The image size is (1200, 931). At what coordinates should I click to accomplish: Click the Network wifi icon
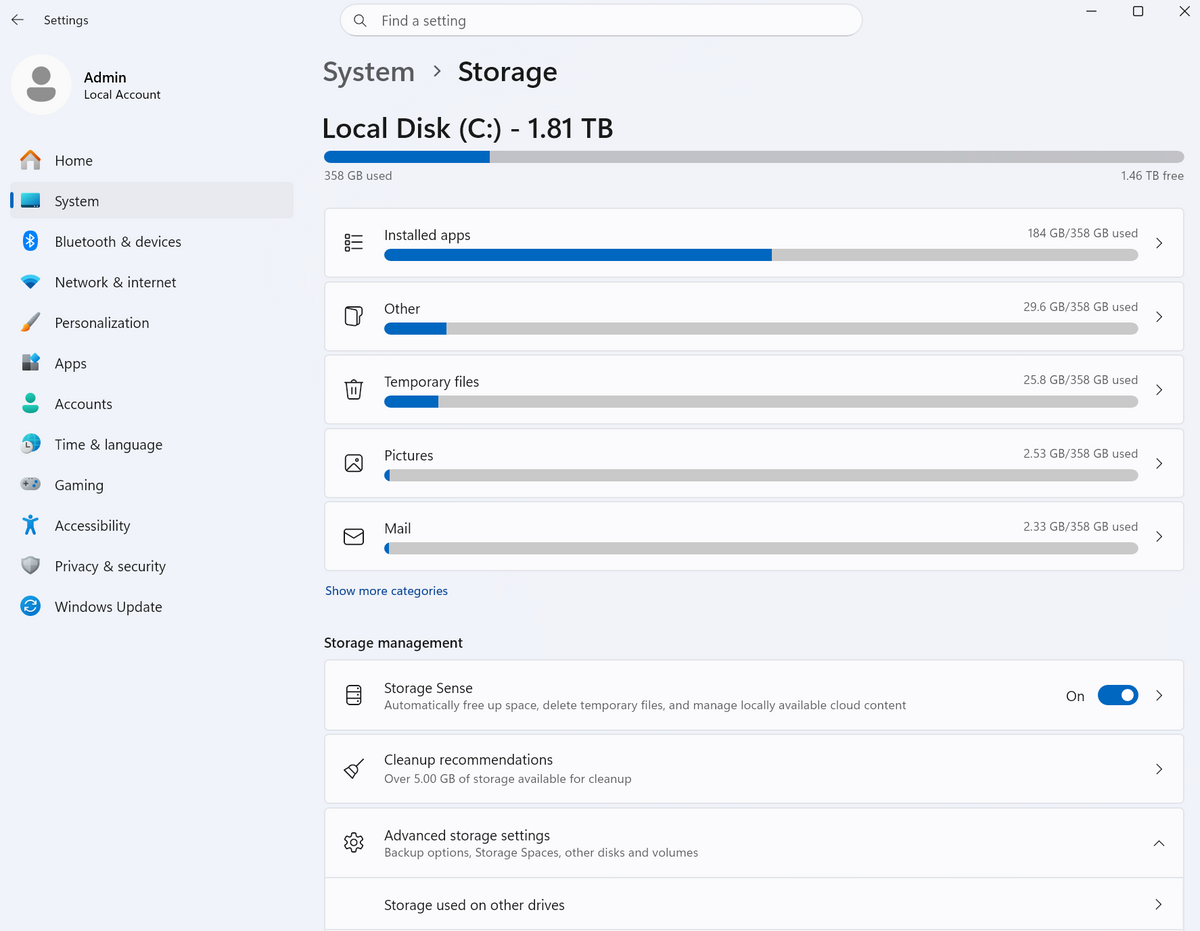click(31, 282)
